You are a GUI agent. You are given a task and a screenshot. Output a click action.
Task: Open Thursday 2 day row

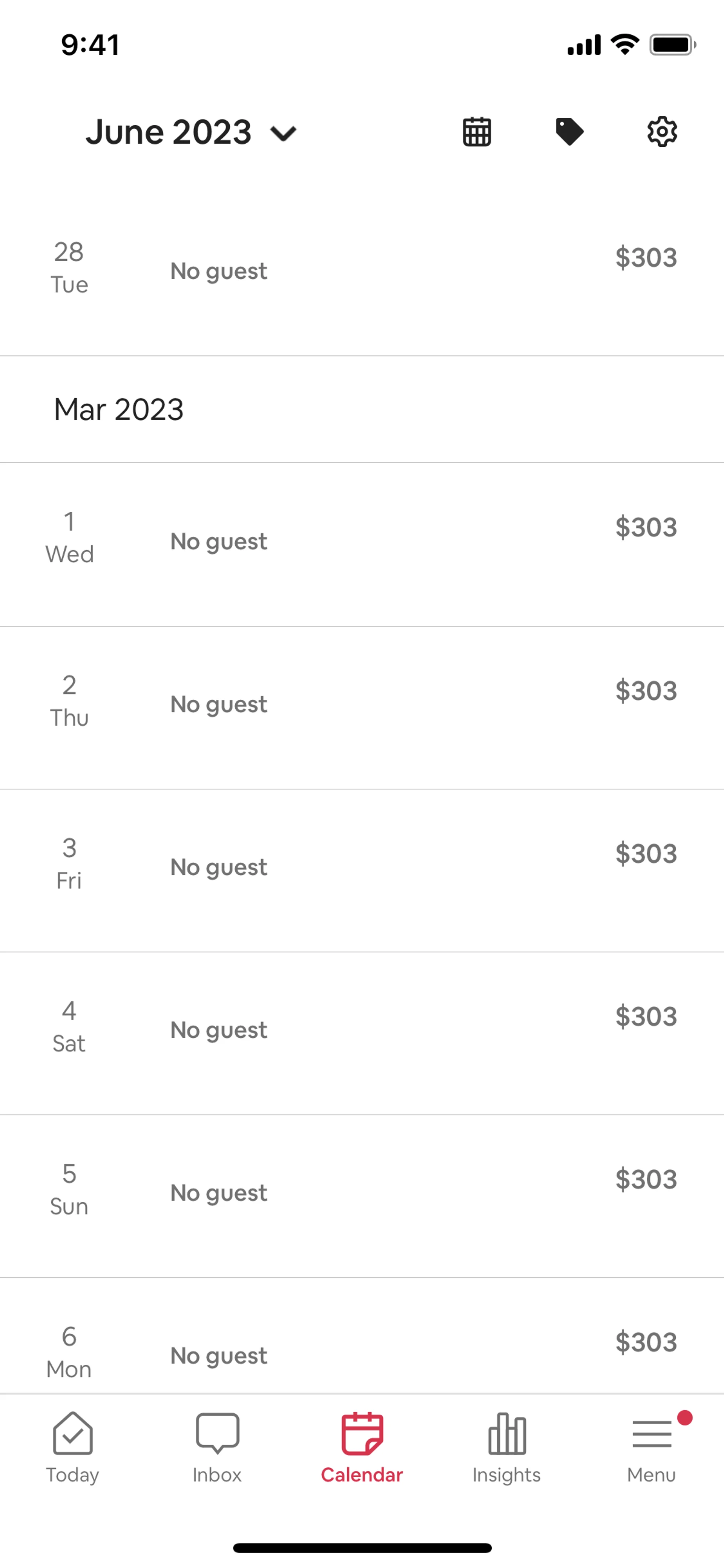tap(362, 704)
